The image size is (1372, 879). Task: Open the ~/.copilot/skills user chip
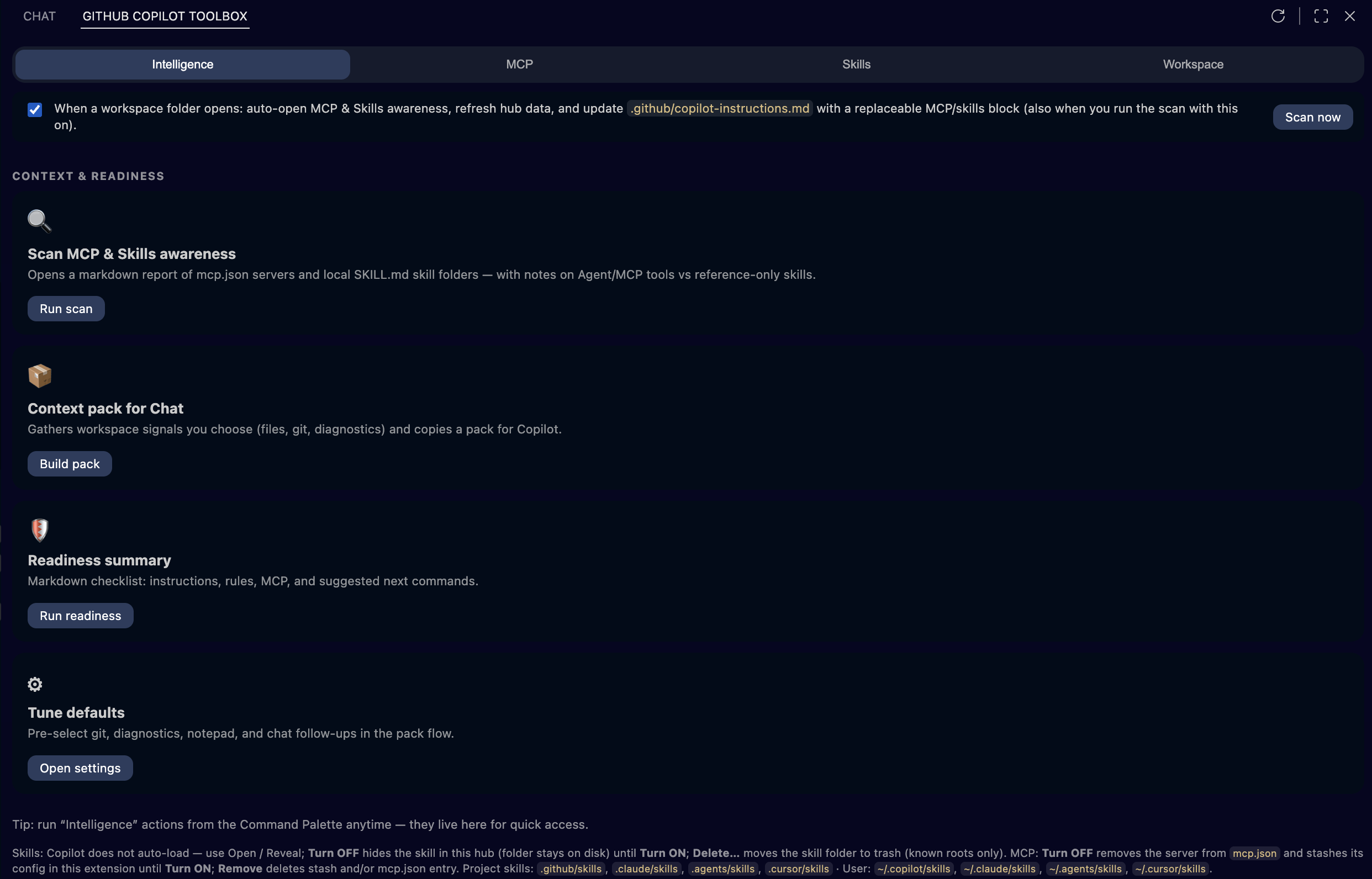click(914, 869)
